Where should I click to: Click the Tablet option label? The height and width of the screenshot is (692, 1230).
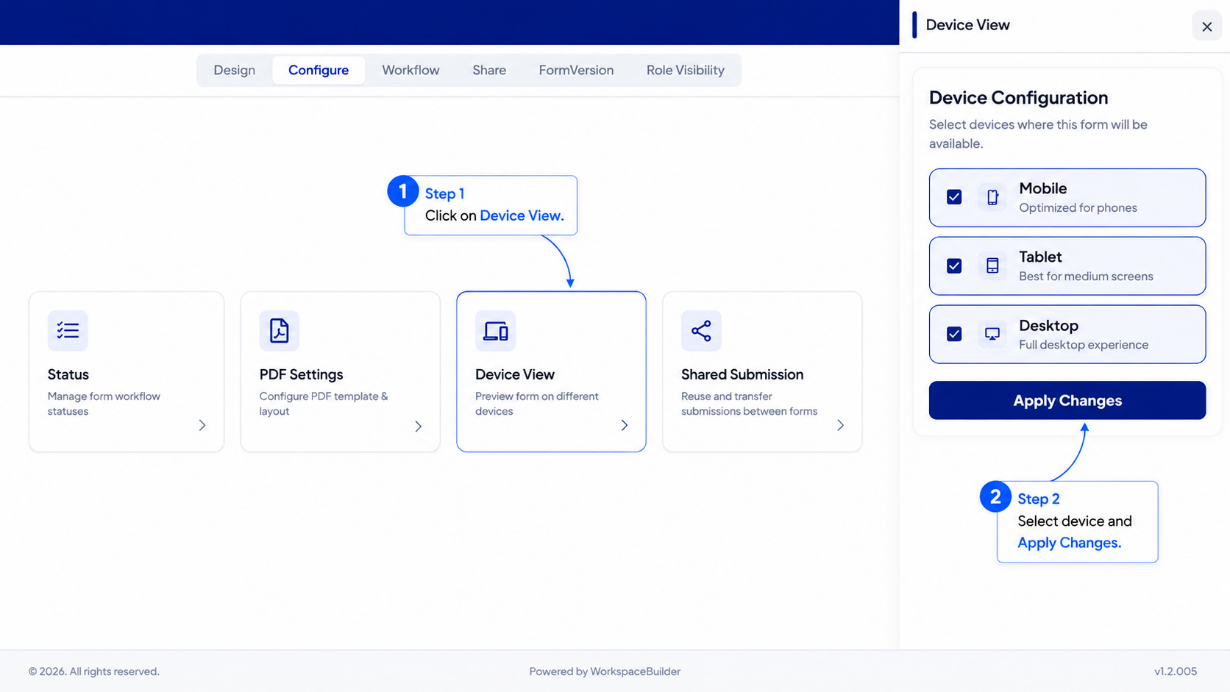pyautogui.click(x=1040, y=257)
